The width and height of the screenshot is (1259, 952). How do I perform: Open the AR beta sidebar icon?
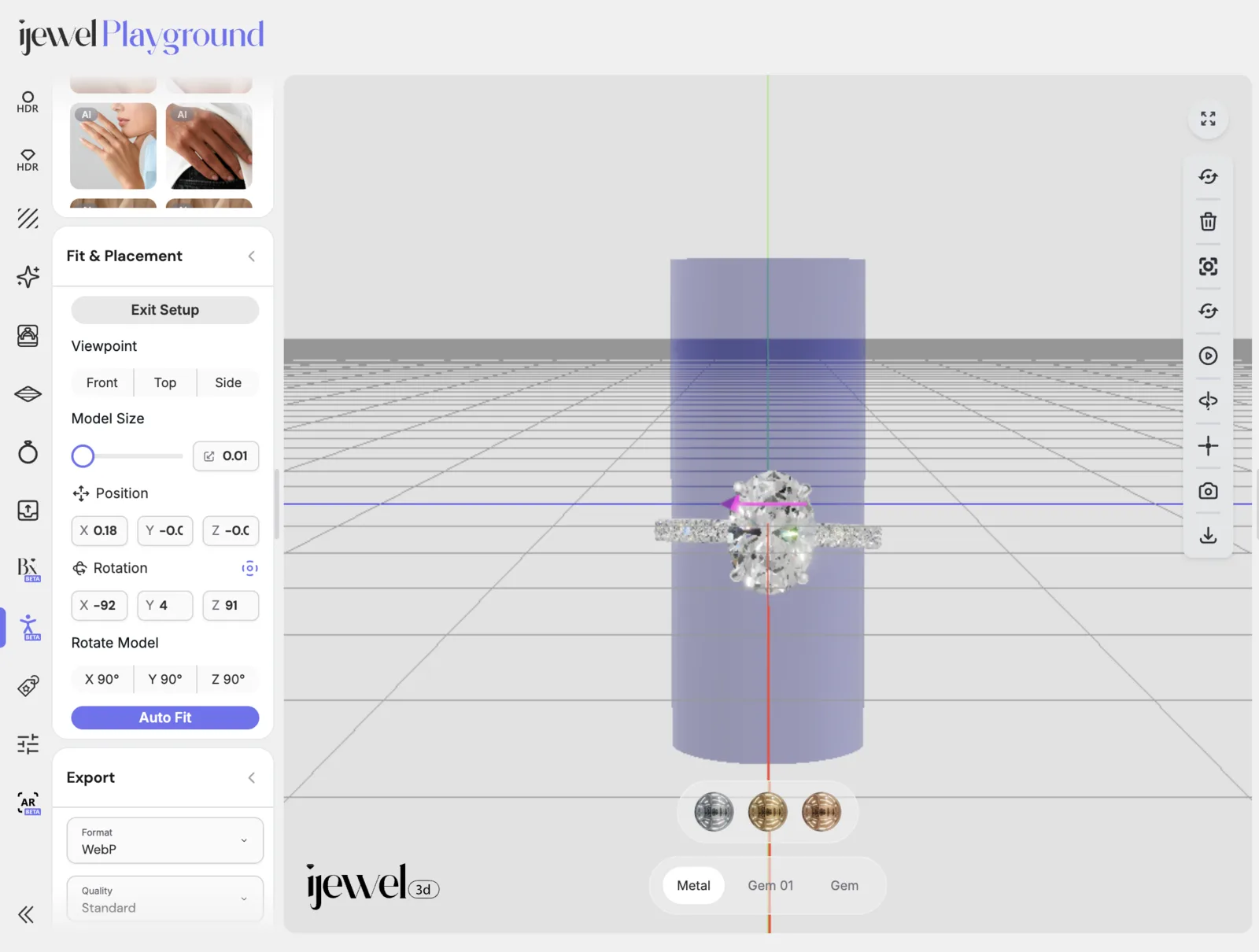click(28, 803)
